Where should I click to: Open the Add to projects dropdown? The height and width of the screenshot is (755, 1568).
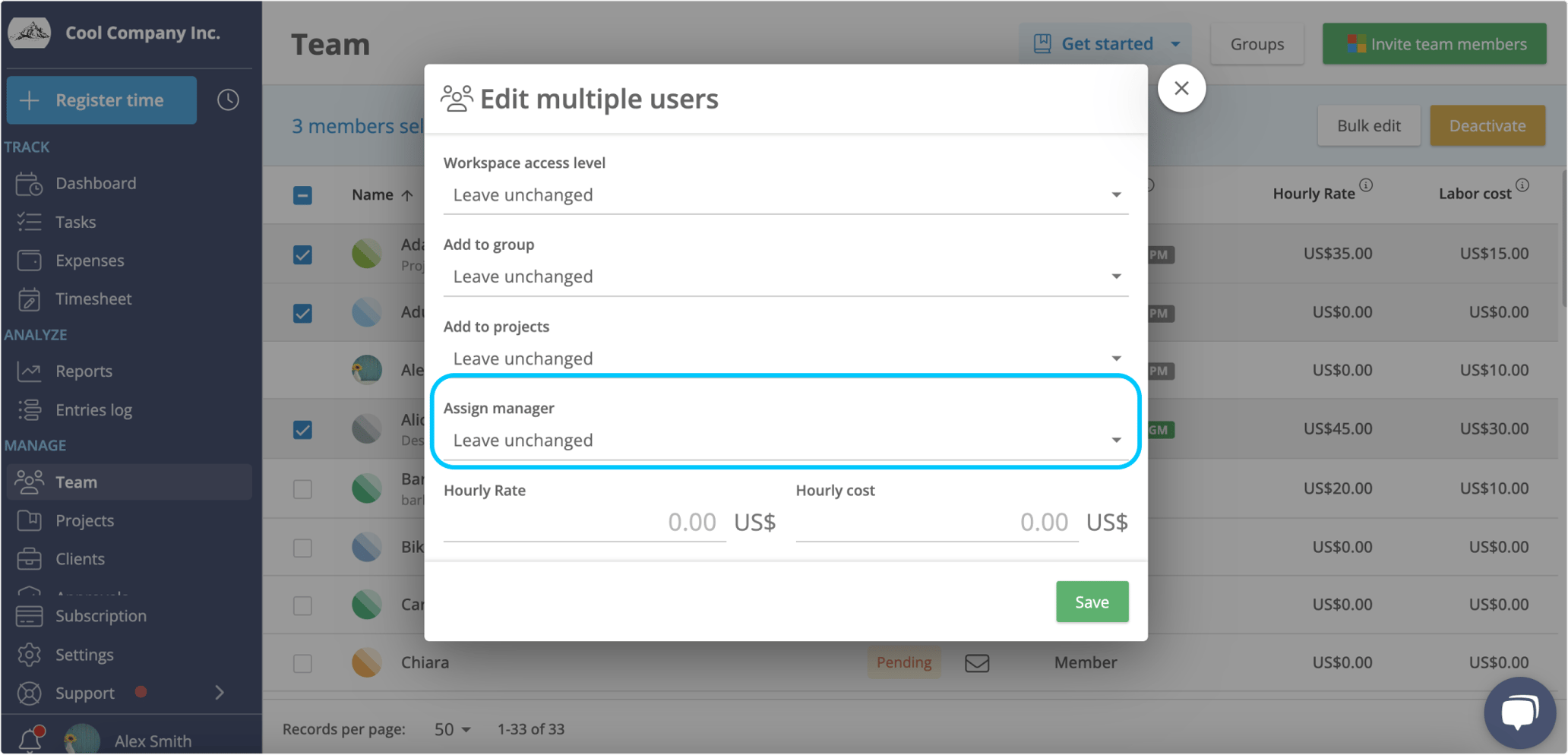[786, 359]
